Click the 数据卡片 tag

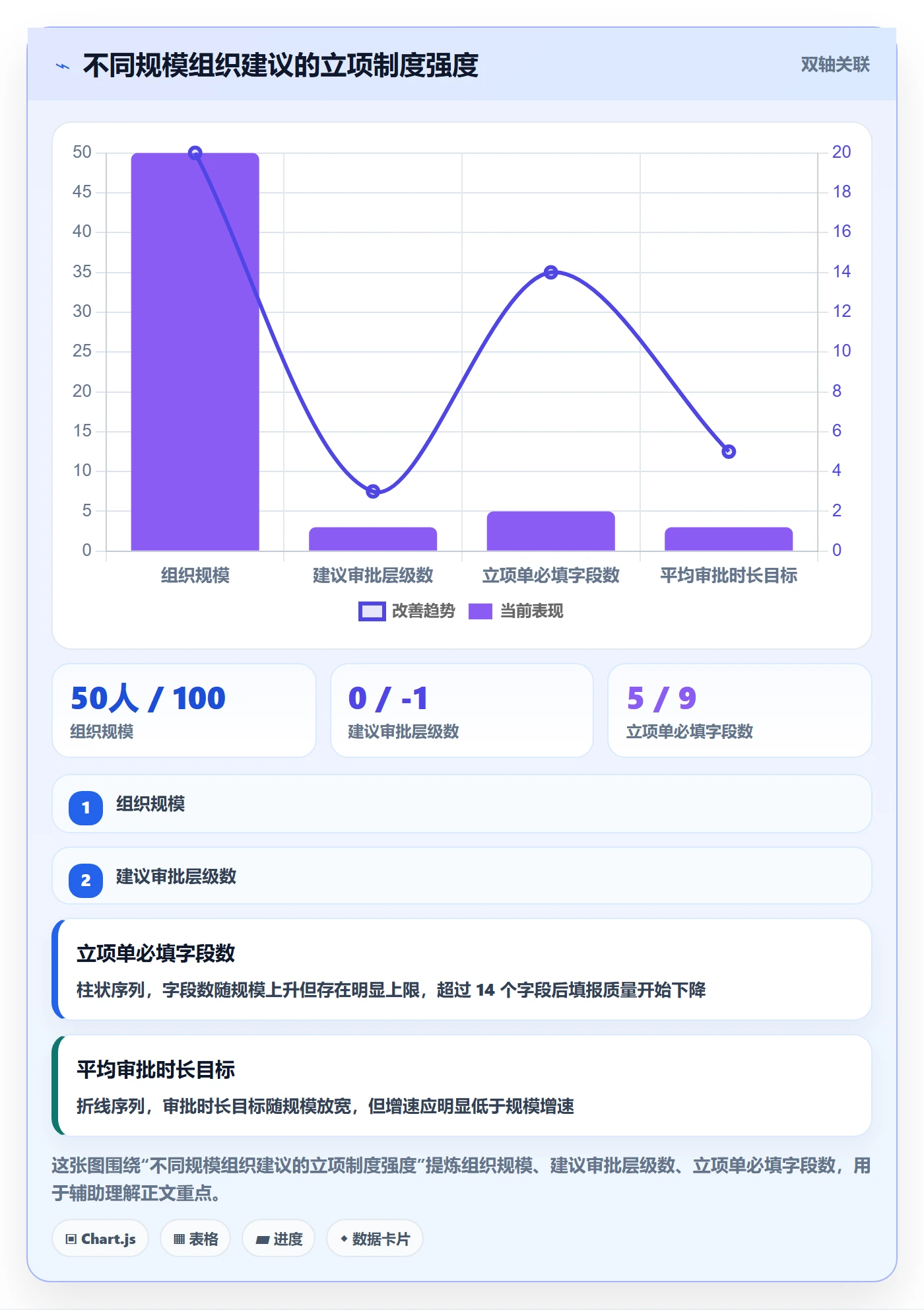coord(374,1239)
